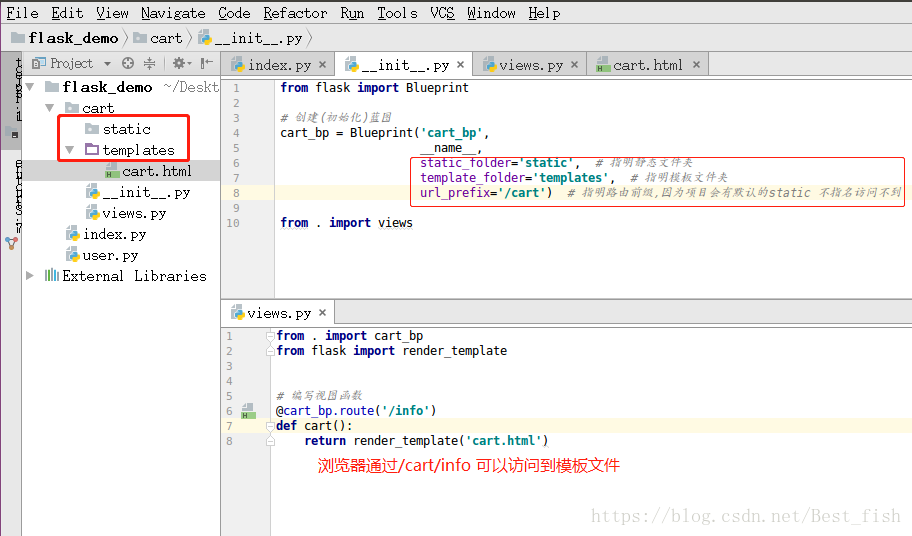Close the __init__.py tab

[460, 65]
